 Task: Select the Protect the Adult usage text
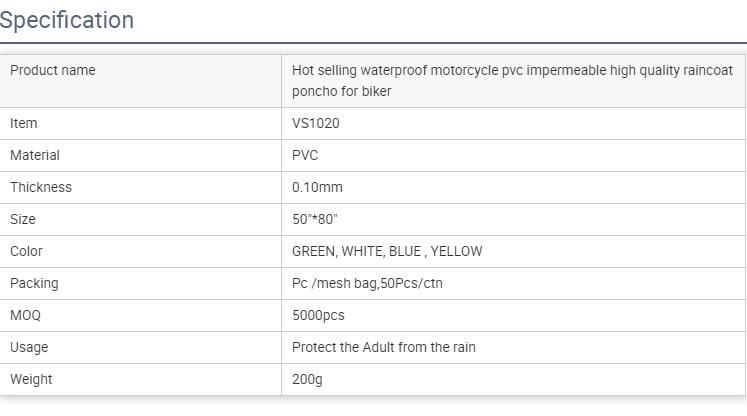384,347
